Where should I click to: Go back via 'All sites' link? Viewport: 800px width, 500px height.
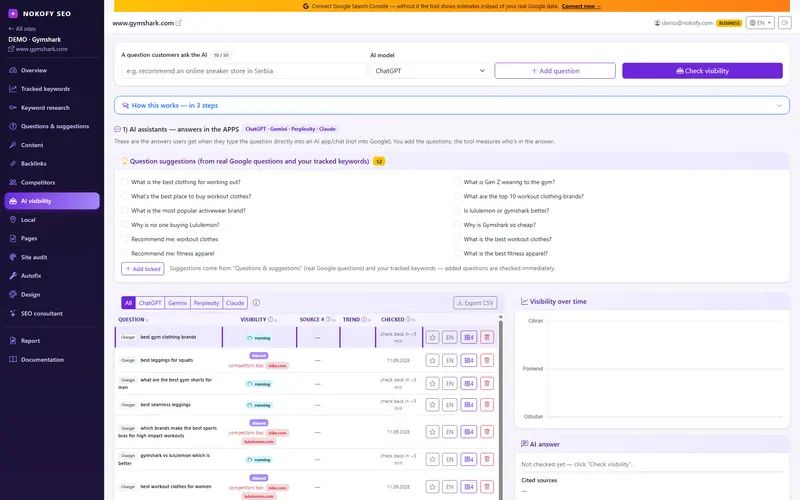point(22,29)
